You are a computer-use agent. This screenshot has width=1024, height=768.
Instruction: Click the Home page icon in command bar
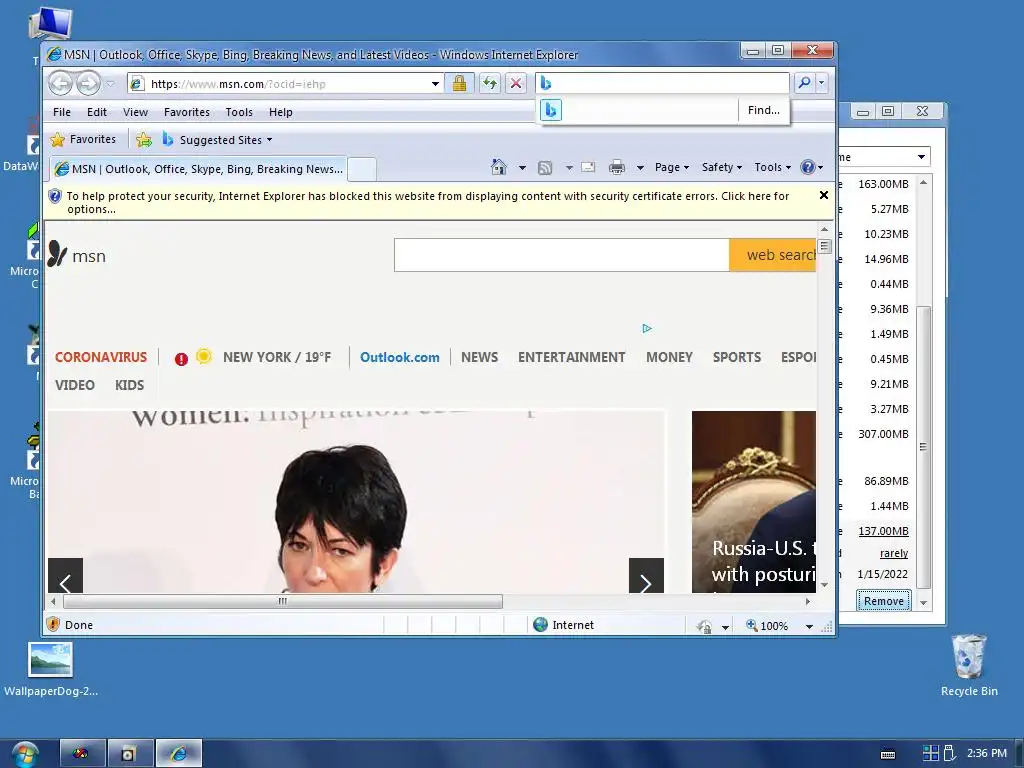[499, 167]
